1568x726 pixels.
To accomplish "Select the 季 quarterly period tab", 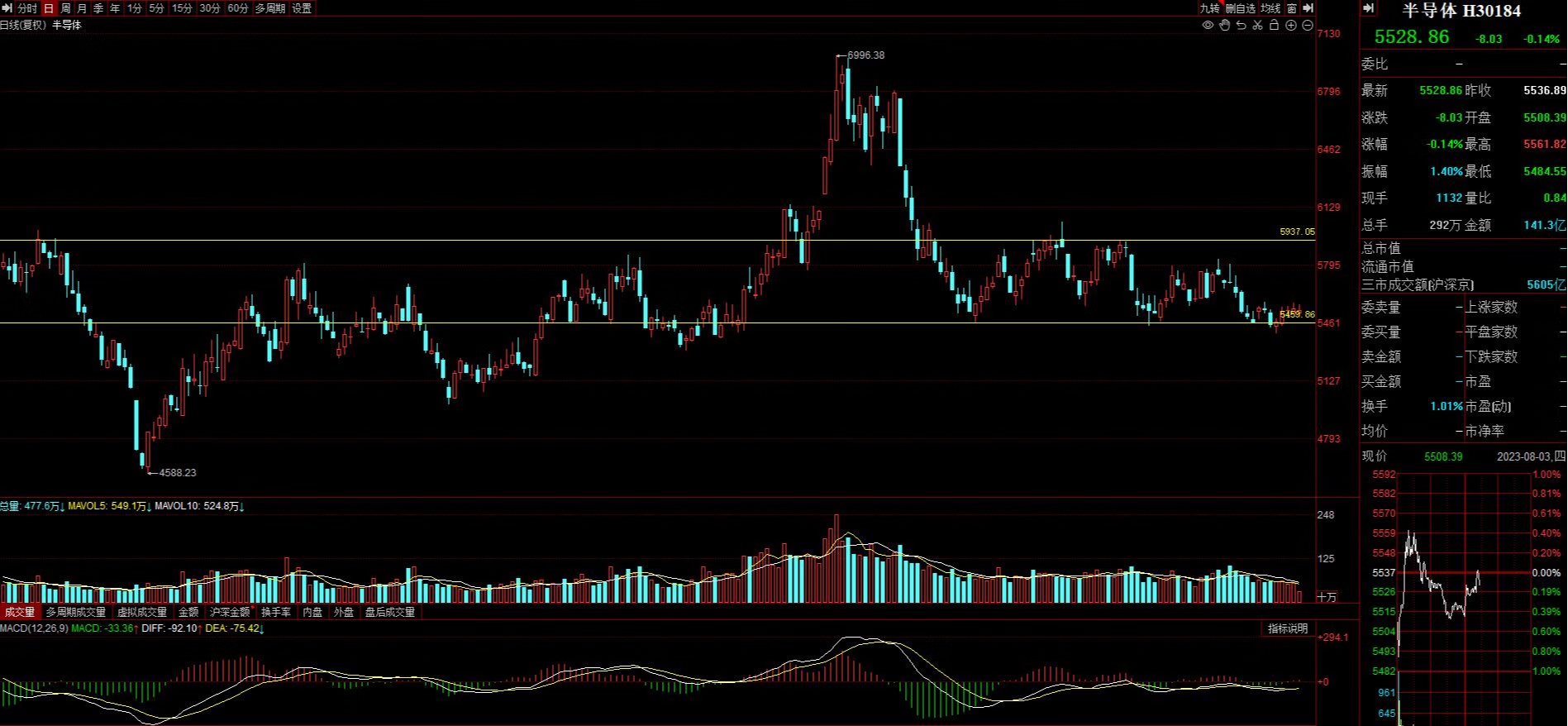I will (98, 8).
